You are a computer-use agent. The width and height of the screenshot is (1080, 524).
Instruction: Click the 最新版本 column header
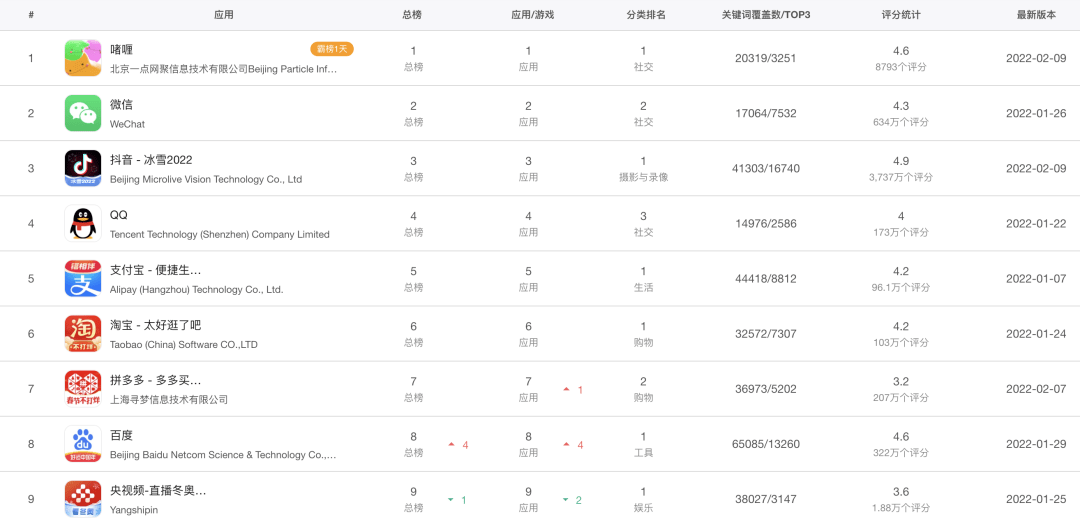click(1036, 15)
